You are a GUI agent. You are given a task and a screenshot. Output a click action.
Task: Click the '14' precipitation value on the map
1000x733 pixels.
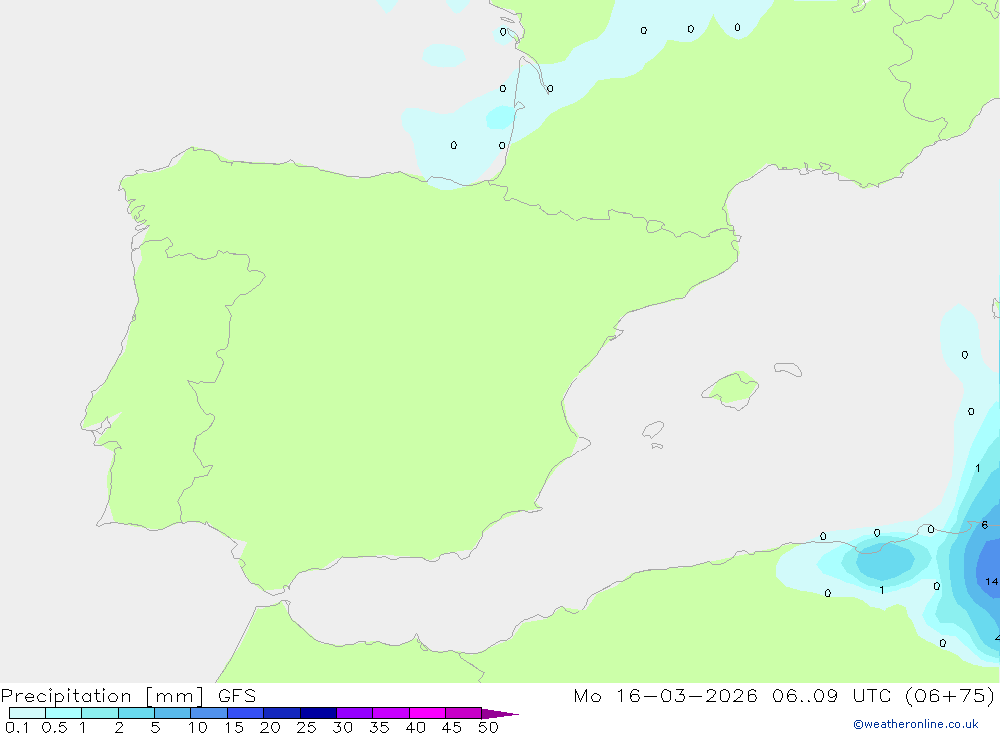(x=991, y=581)
